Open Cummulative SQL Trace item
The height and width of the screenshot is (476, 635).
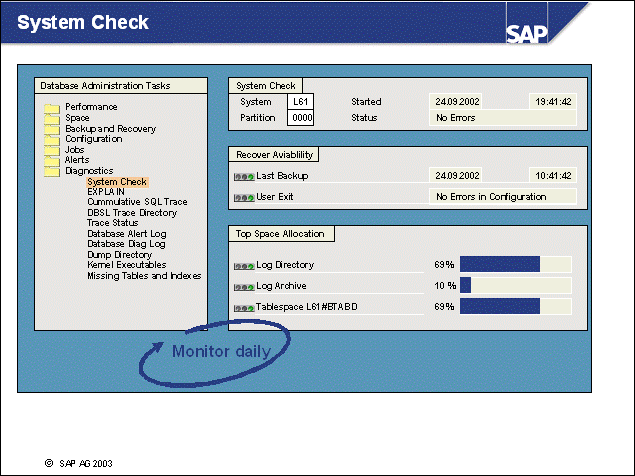point(136,202)
